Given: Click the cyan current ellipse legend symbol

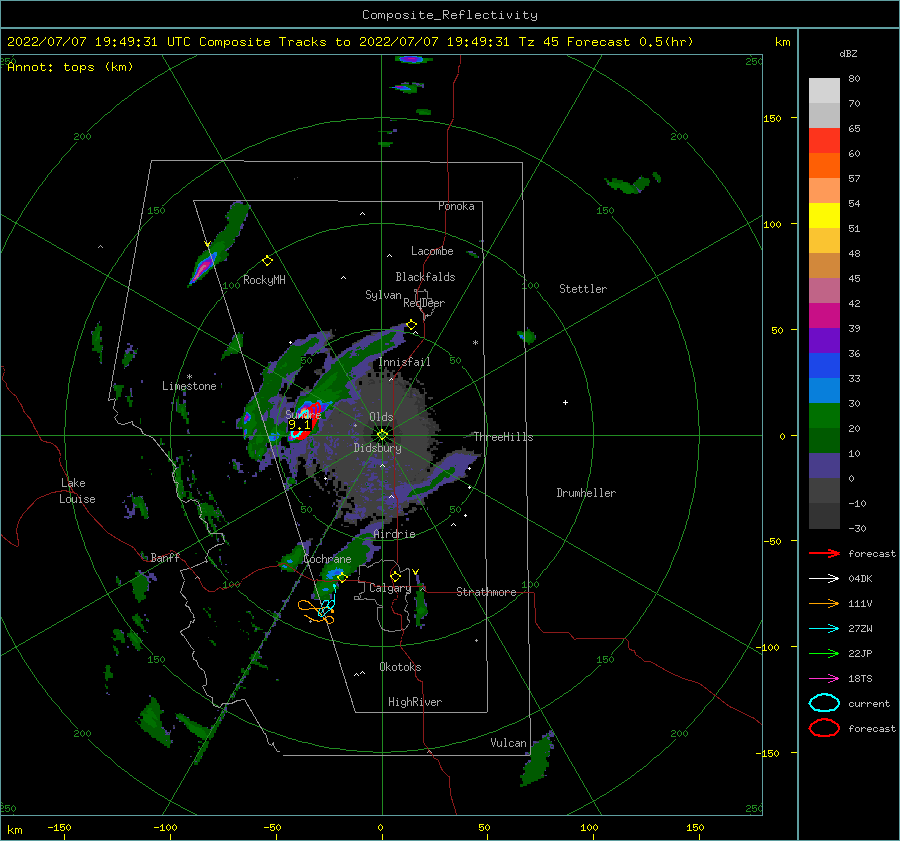Looking at the screenshot, I should tap(824, 703).
